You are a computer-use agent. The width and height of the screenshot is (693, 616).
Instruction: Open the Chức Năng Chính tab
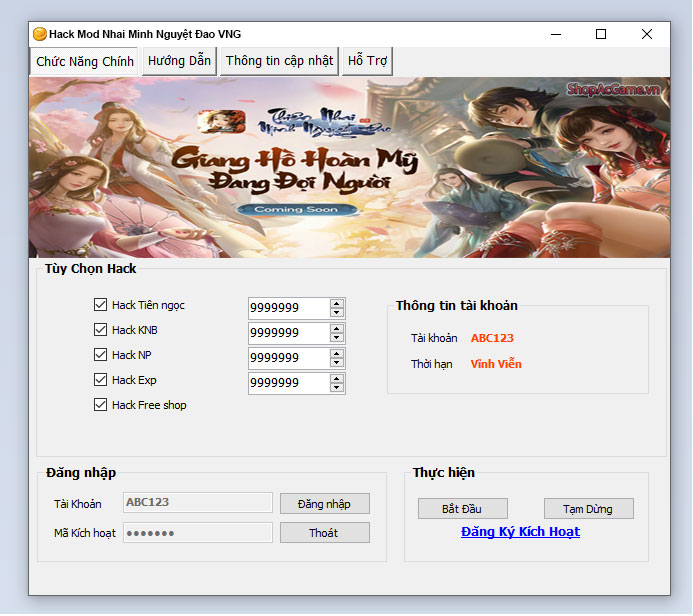point(84,61)
